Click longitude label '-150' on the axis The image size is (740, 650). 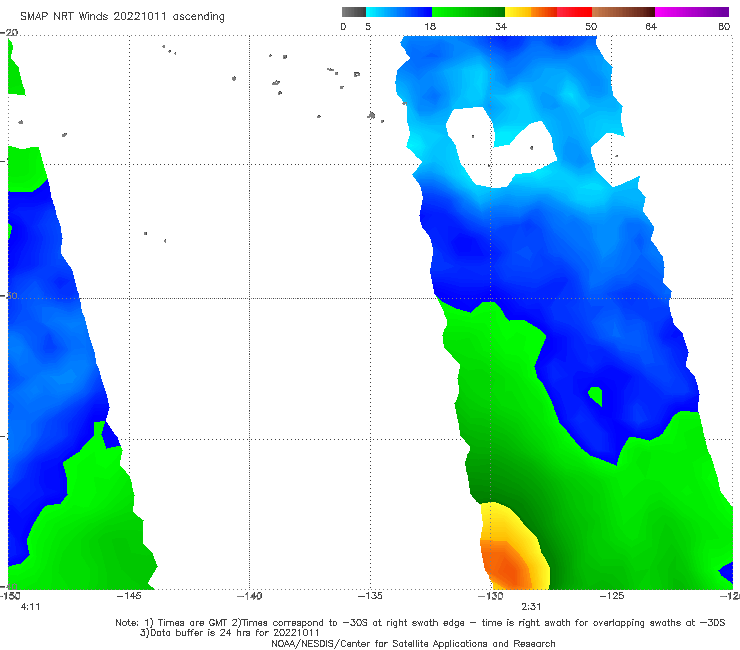(x=10, y=596)
